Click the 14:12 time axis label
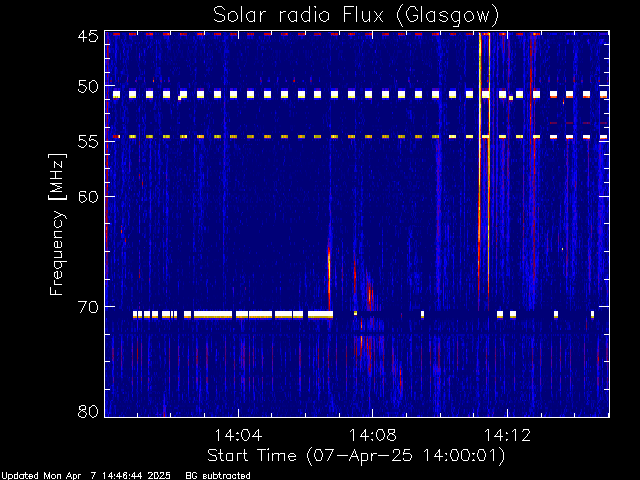The height and width of the screenshot is (480, 640). tap(507, 435)
